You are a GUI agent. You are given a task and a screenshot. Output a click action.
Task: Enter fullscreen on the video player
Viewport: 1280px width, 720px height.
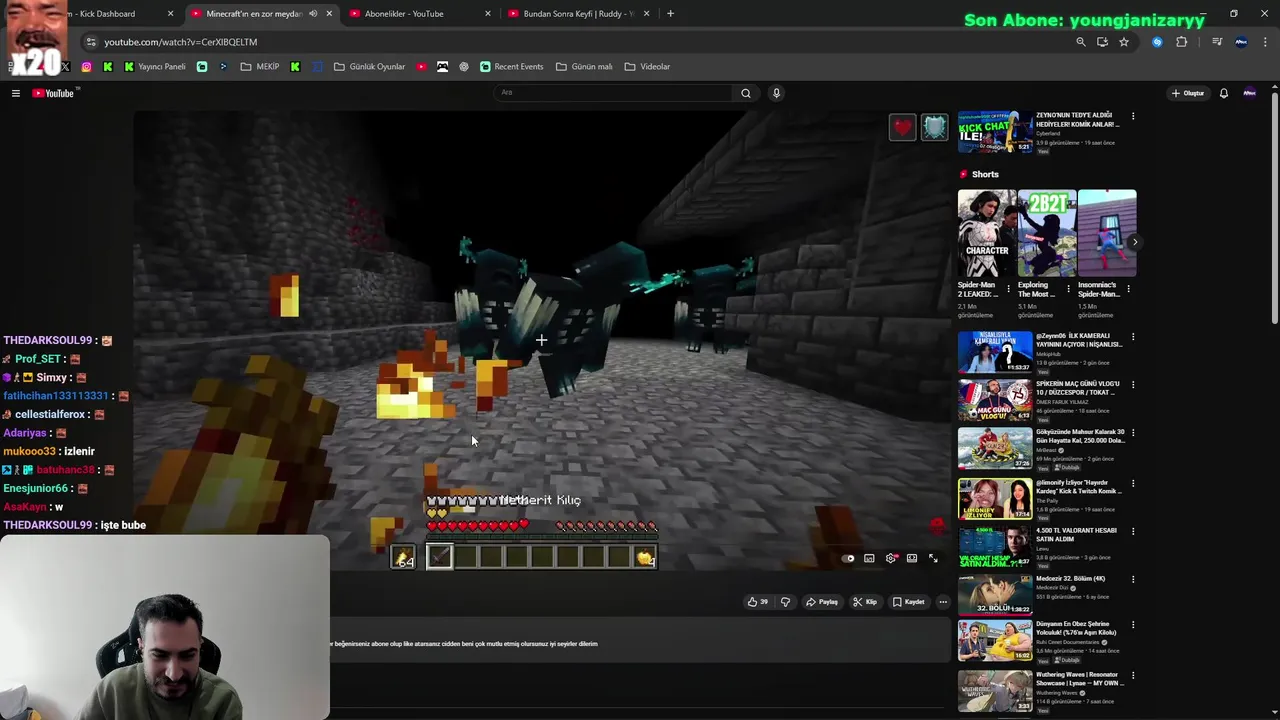(x=933, y=558)
